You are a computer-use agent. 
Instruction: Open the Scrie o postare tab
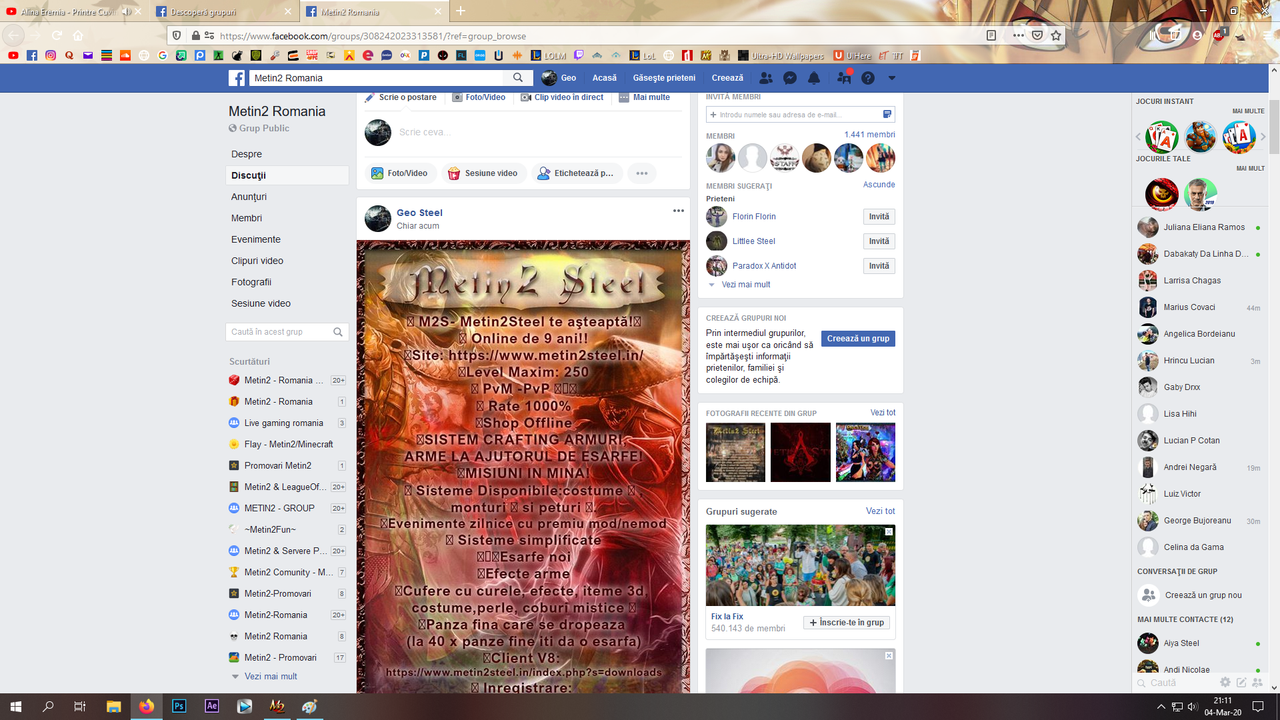click(400, 97)
